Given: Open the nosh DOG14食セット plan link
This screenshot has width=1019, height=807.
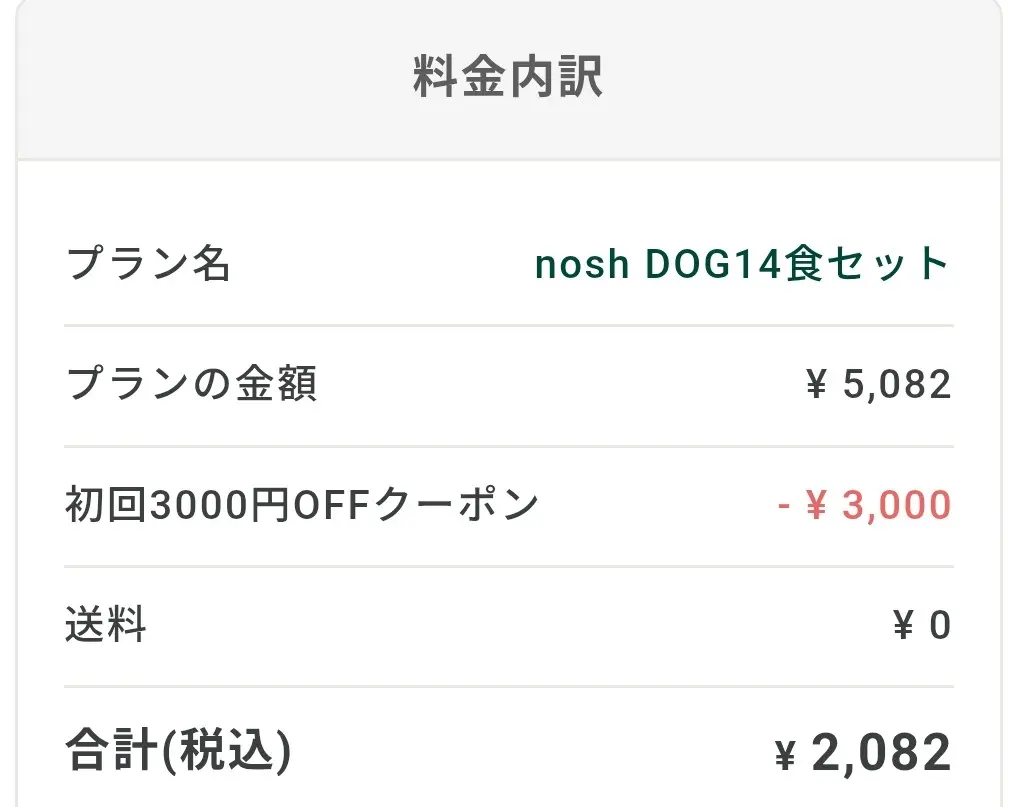Looking at the screenshot, I should coord(741,265).
